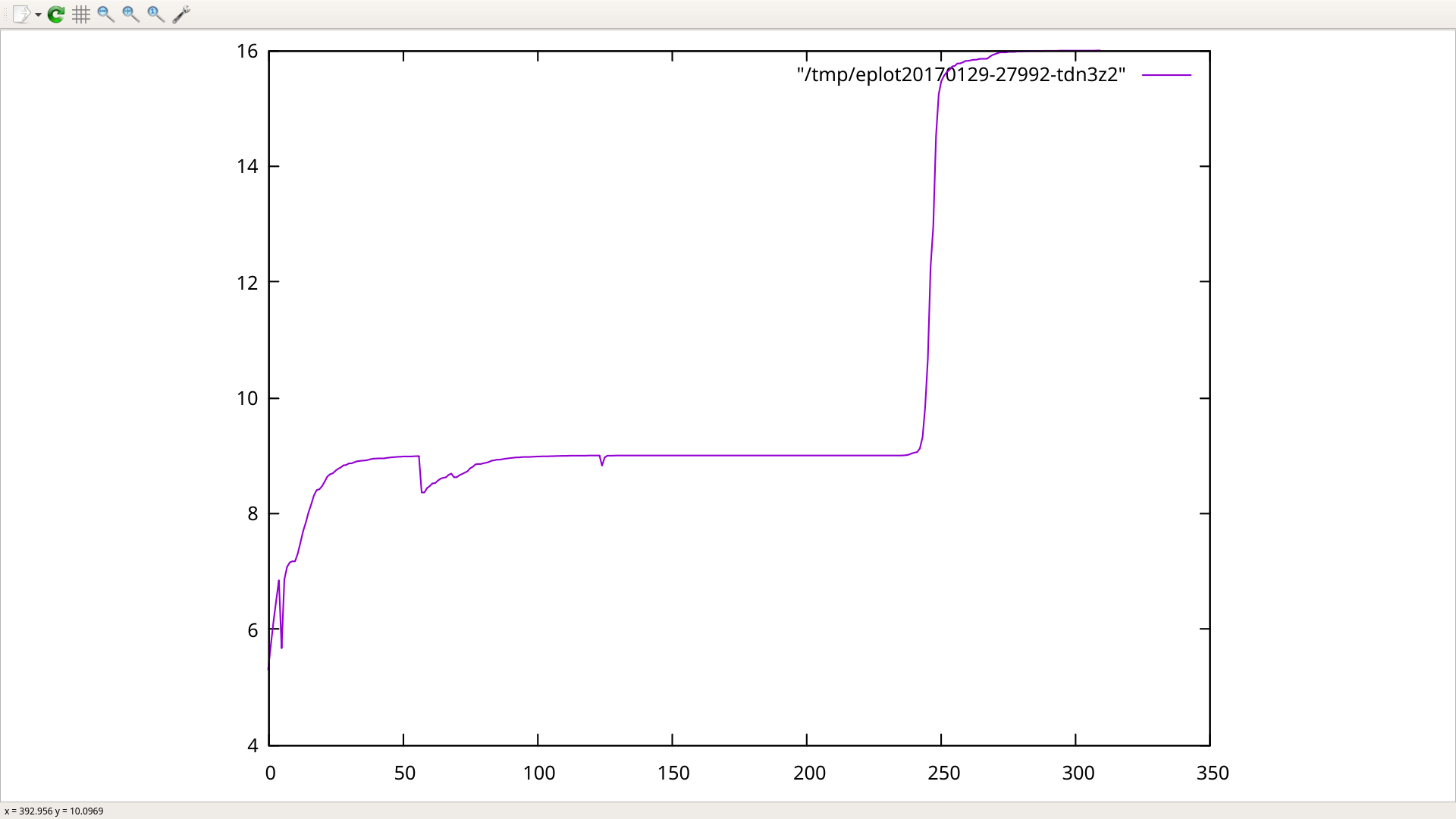Click the x-axis label 350
Image resolution: width=1456 pixels, height=819 pixels.
pos(1212,773)
